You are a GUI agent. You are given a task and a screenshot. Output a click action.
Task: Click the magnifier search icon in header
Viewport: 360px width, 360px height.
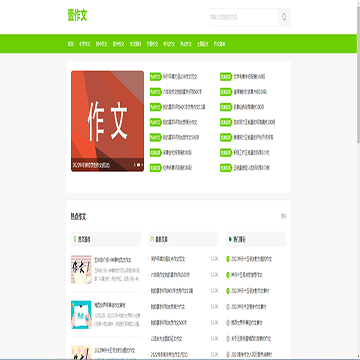(284, 17)
